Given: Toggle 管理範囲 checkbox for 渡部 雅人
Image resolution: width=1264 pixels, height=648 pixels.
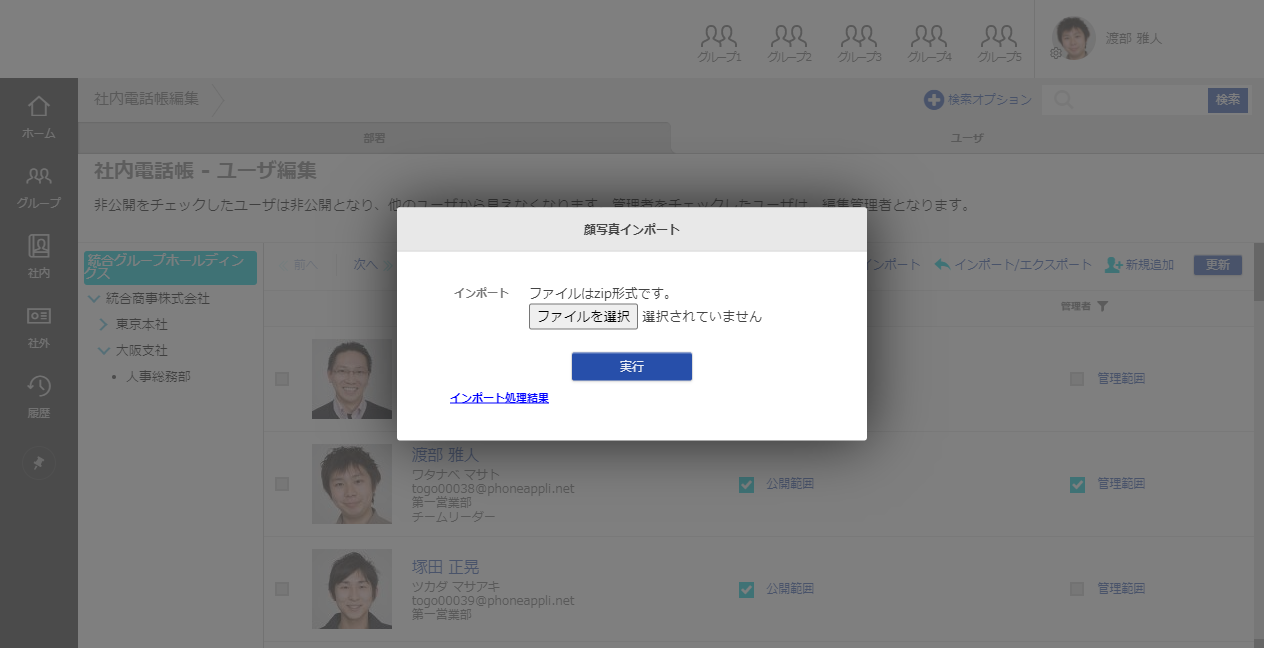Looking at the screenshot, I should [1077, 484].
